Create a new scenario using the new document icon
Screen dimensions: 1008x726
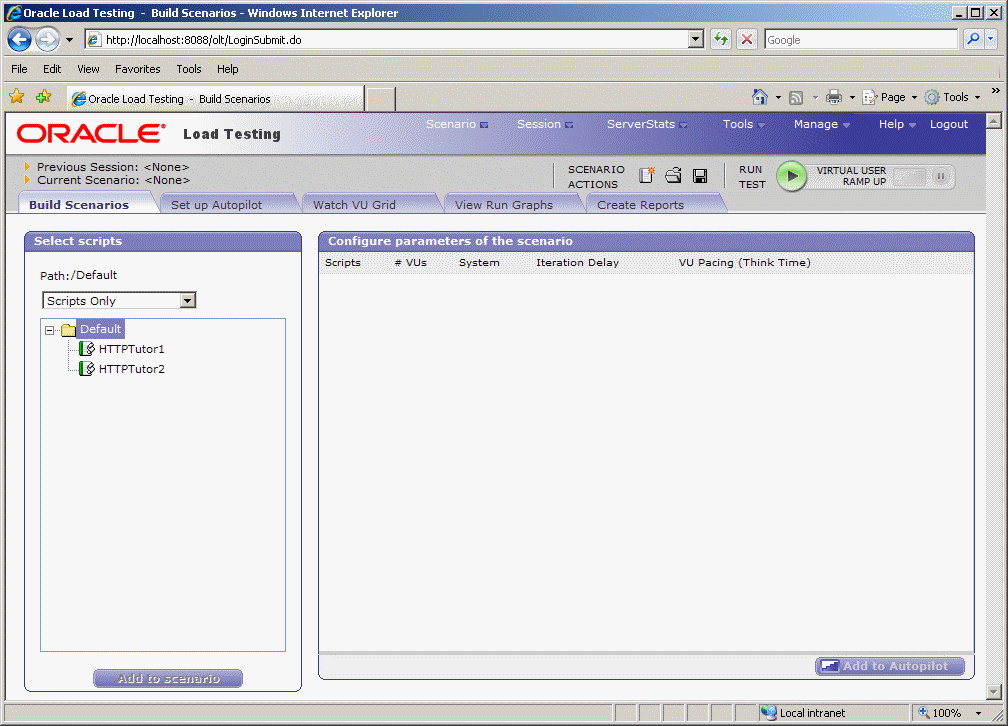(x=648, y=175)
